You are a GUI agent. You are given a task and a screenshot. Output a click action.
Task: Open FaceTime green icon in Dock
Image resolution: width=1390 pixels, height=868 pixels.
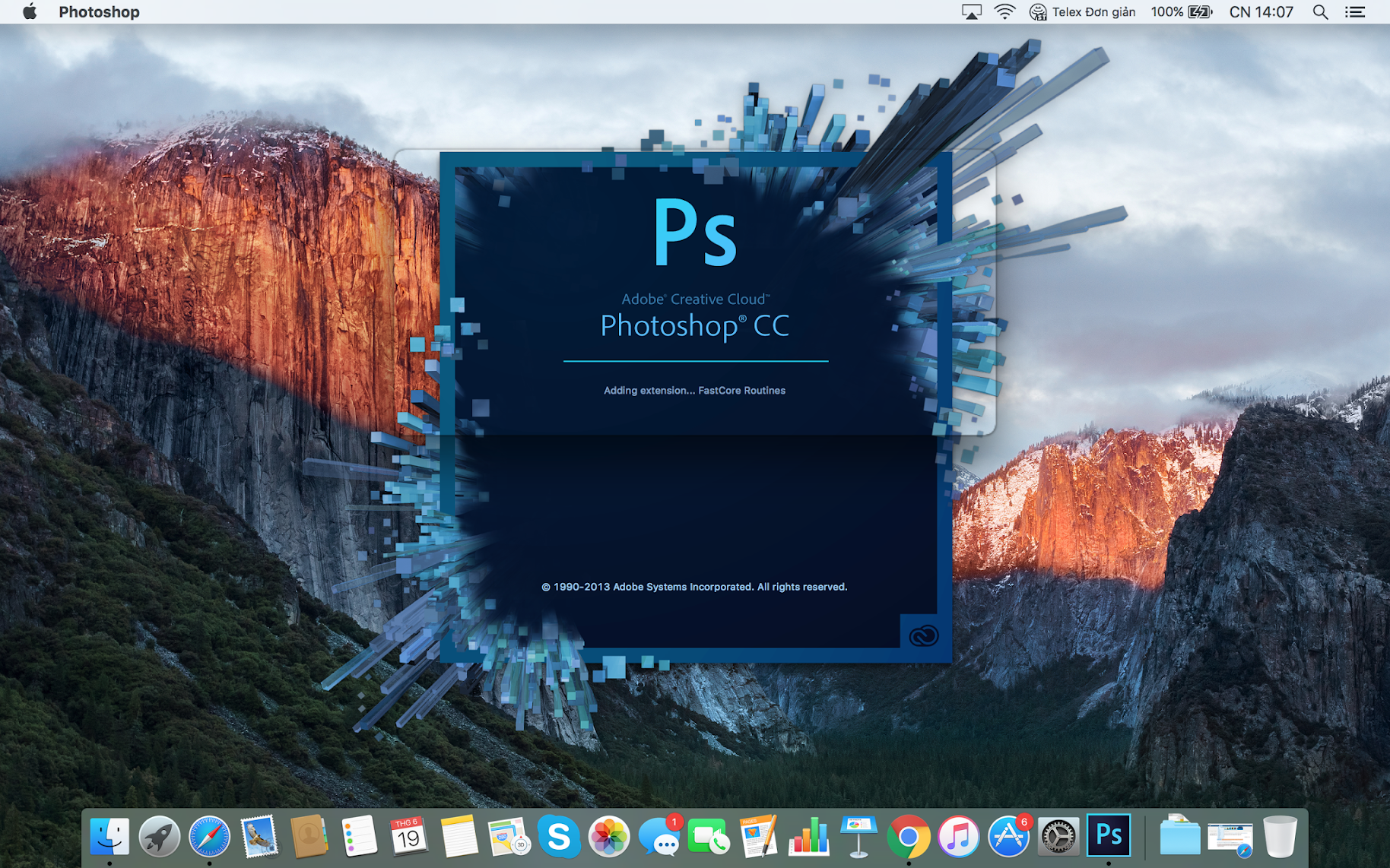[x=709, y=836]
